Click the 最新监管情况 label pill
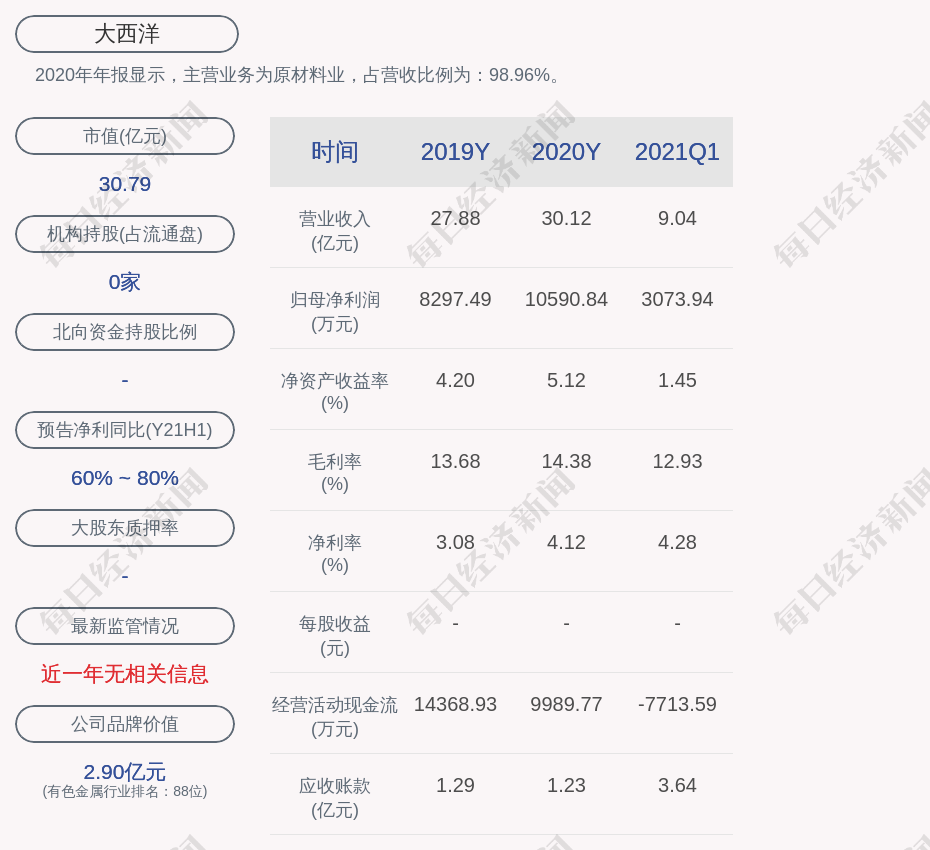The image size is (930, 850). [125, 626]
